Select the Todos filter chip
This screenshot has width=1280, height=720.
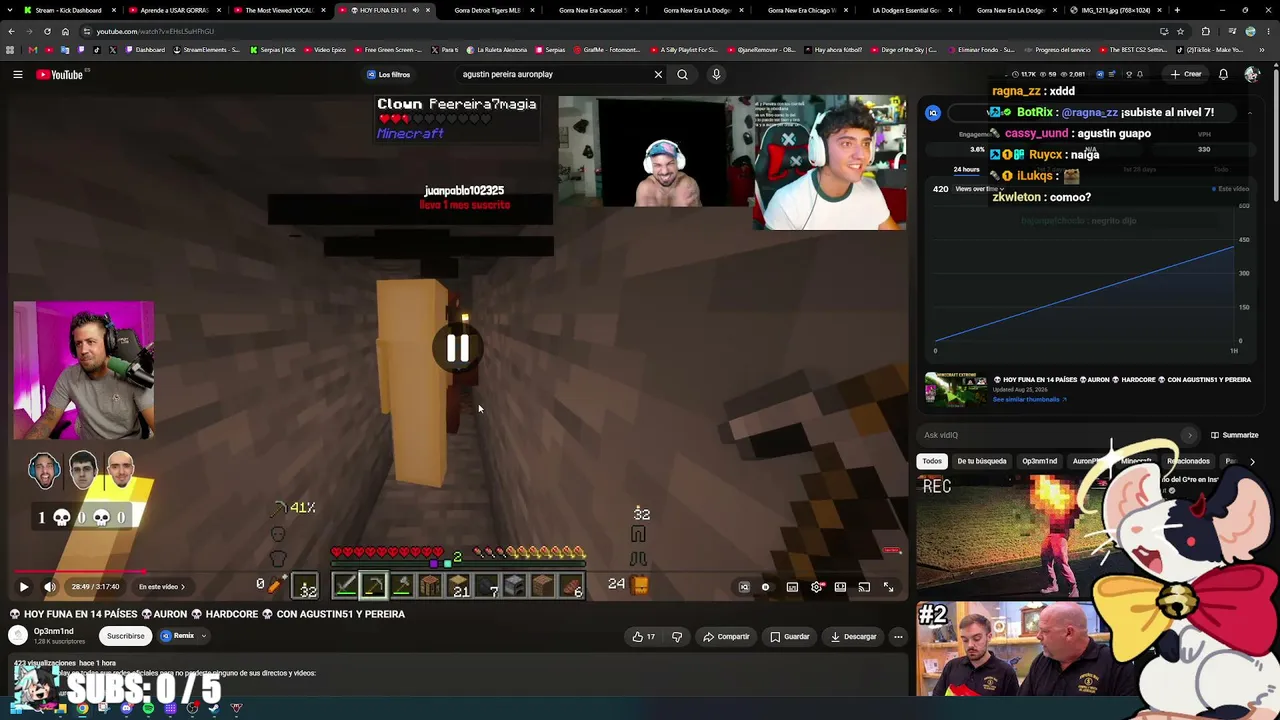pyautogui.click(x=932, y=461)
